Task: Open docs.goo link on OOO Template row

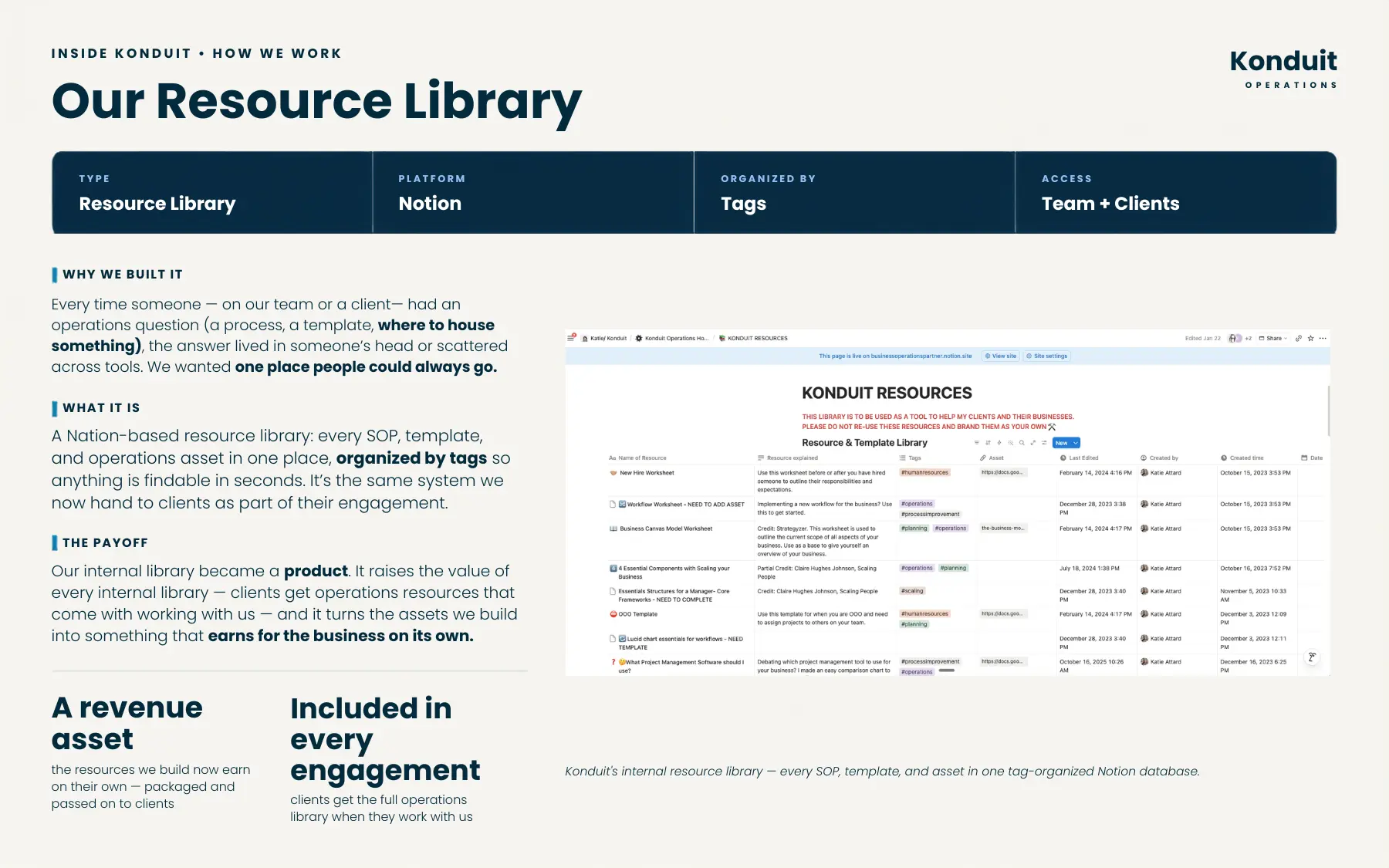Action: 1002,613
